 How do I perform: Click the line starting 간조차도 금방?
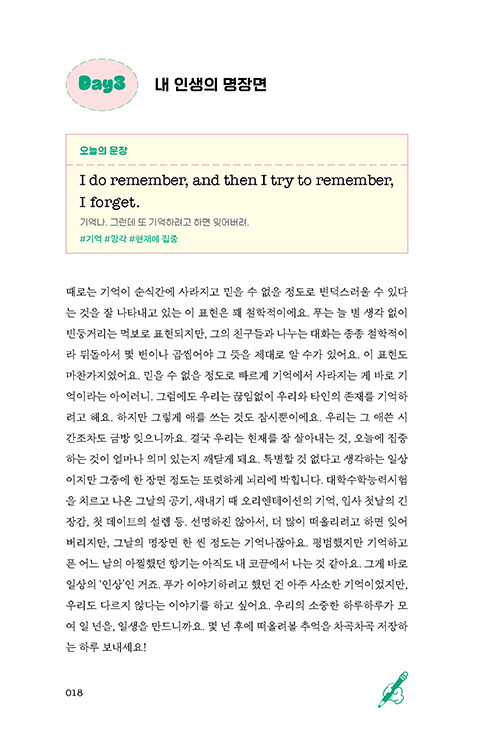click(x=236, y=438)
